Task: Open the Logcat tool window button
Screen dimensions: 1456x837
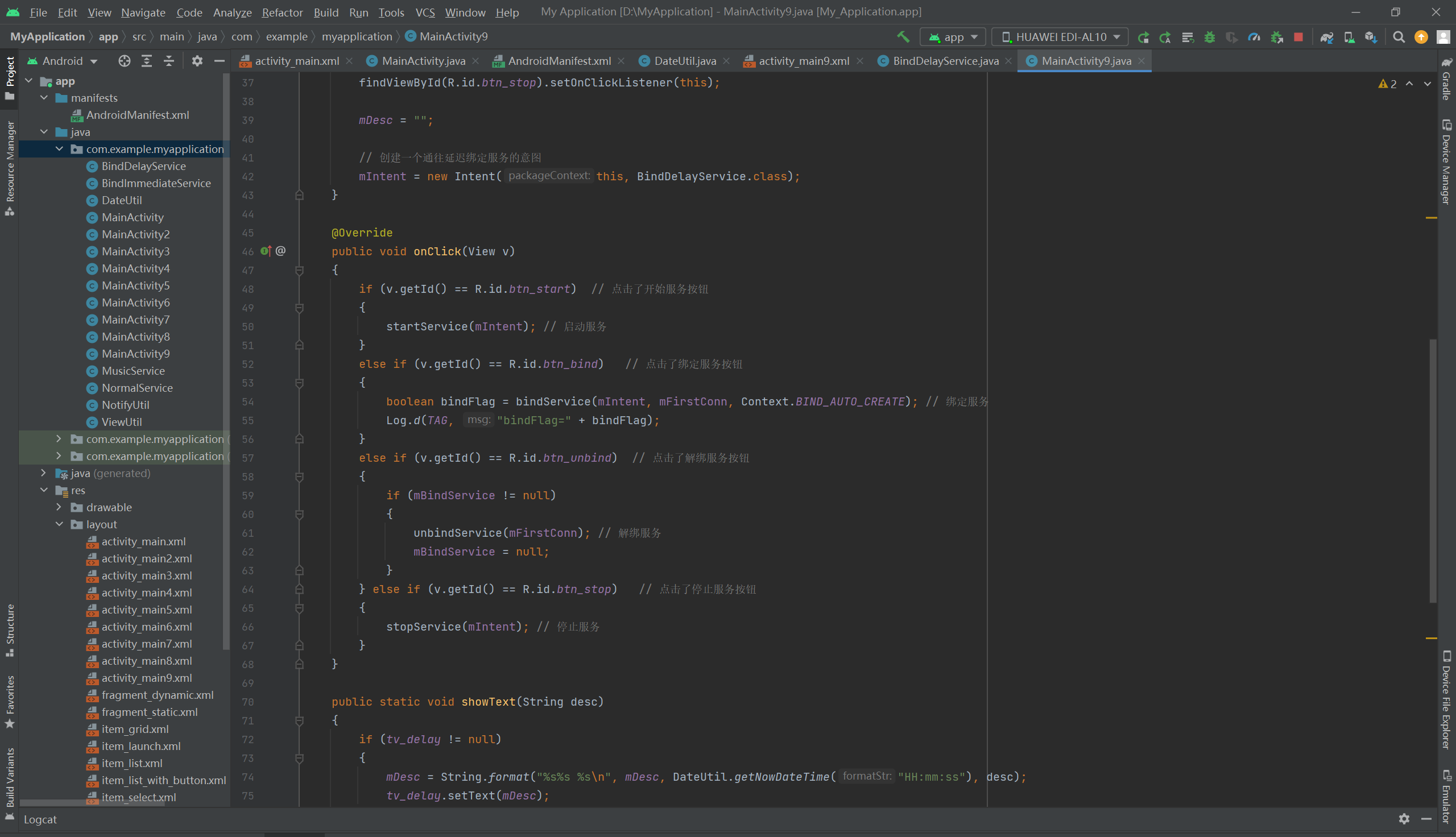Action: [40, 819]
